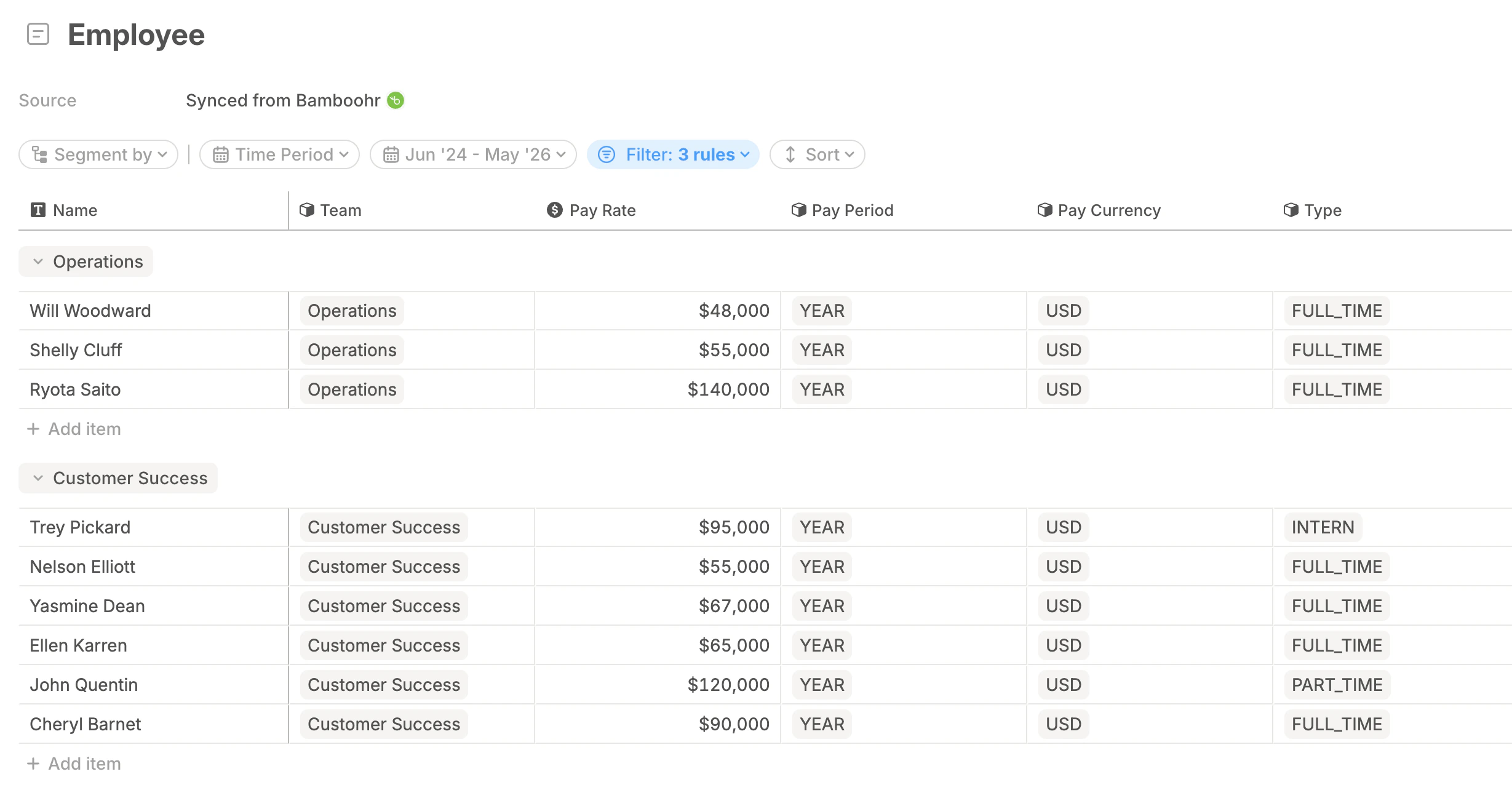Click the sort arrows icon in the Sort control
Screen dimensions: 1512x790
(x=790, y=154)
